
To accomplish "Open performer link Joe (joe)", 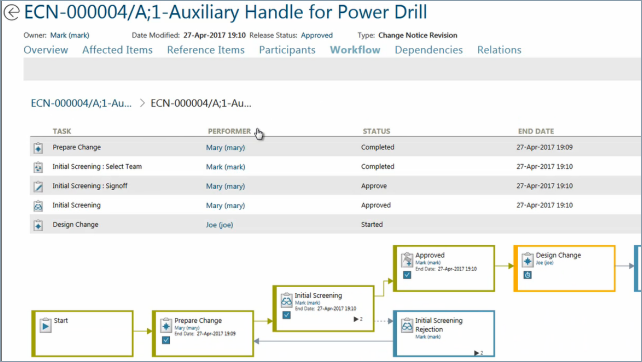I will point(219,225).
